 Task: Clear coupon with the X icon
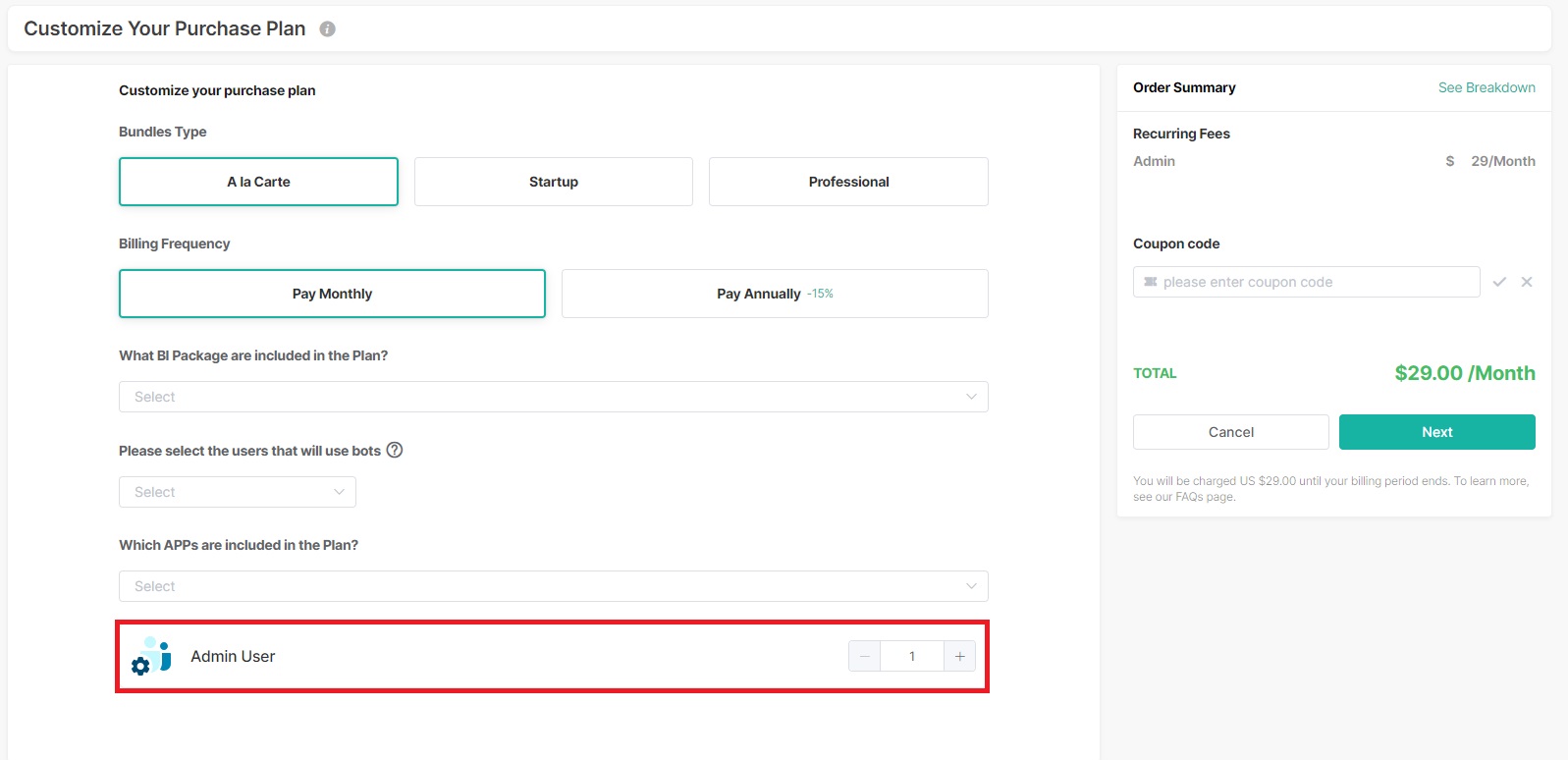(1527, 282)
